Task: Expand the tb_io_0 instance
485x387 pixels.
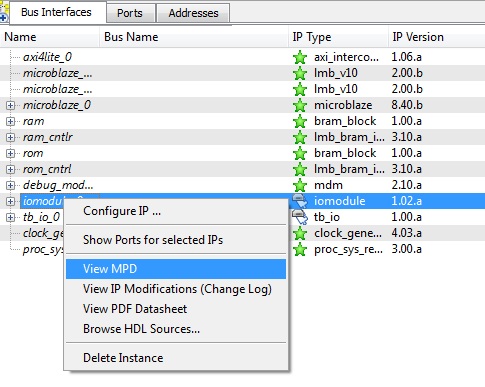Action: pyautogui.click(x=10, y=217)
